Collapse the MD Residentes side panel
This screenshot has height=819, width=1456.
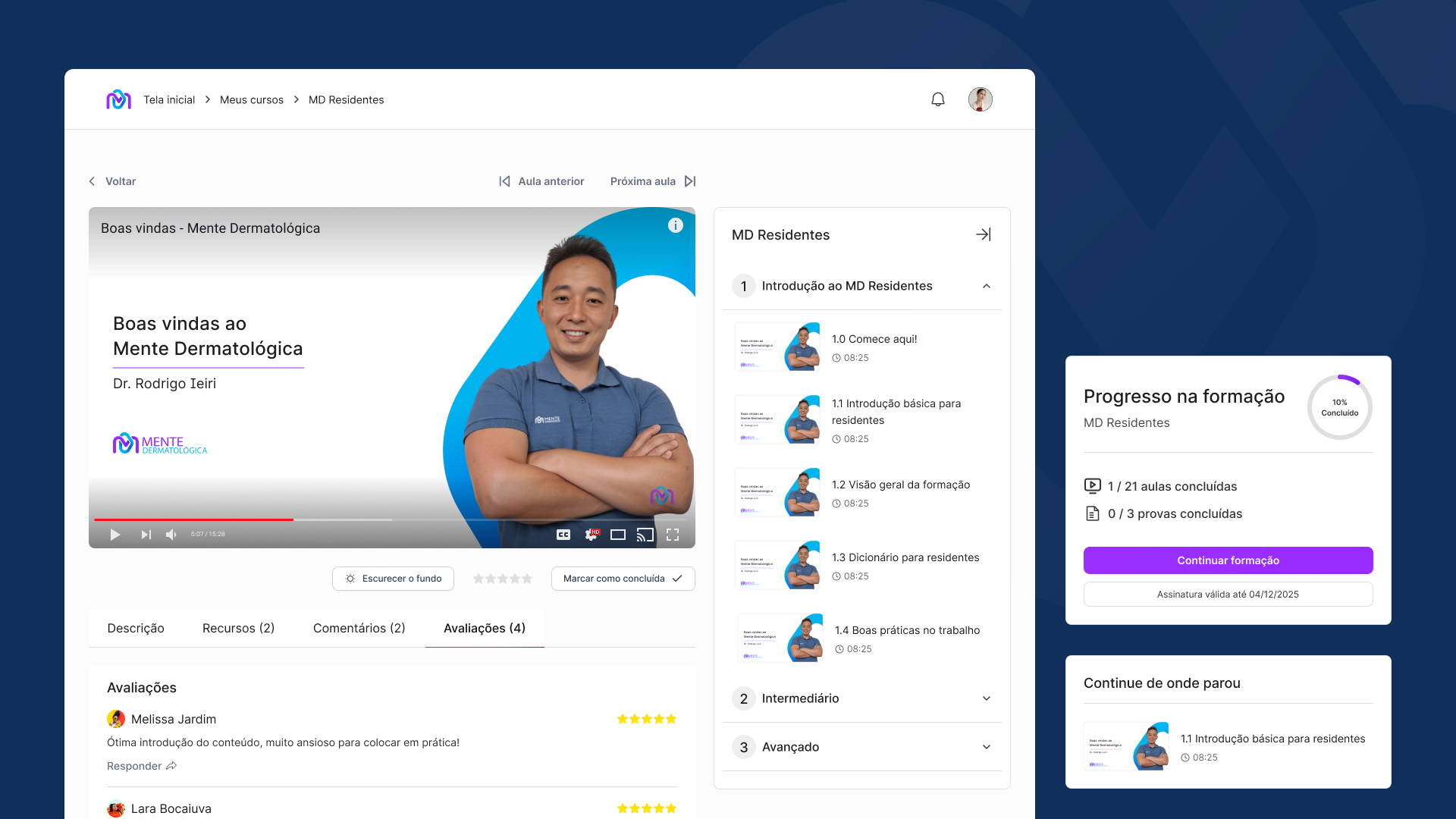[x=983, y=234]
